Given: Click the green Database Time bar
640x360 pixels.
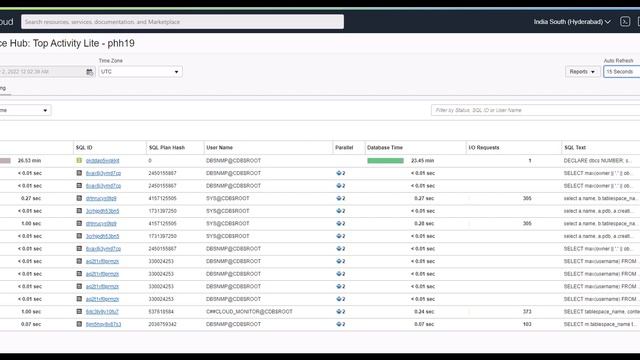Looking at the screenshot, I should (385, 161).
